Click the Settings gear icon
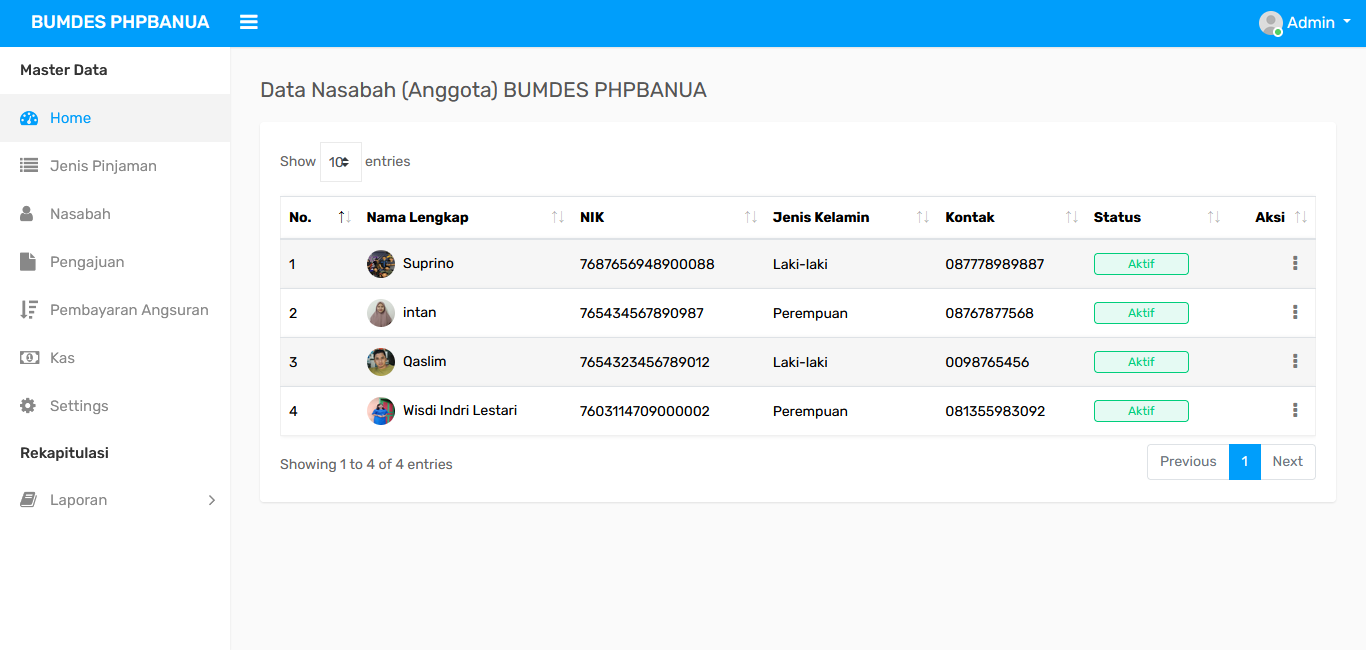 28,406
